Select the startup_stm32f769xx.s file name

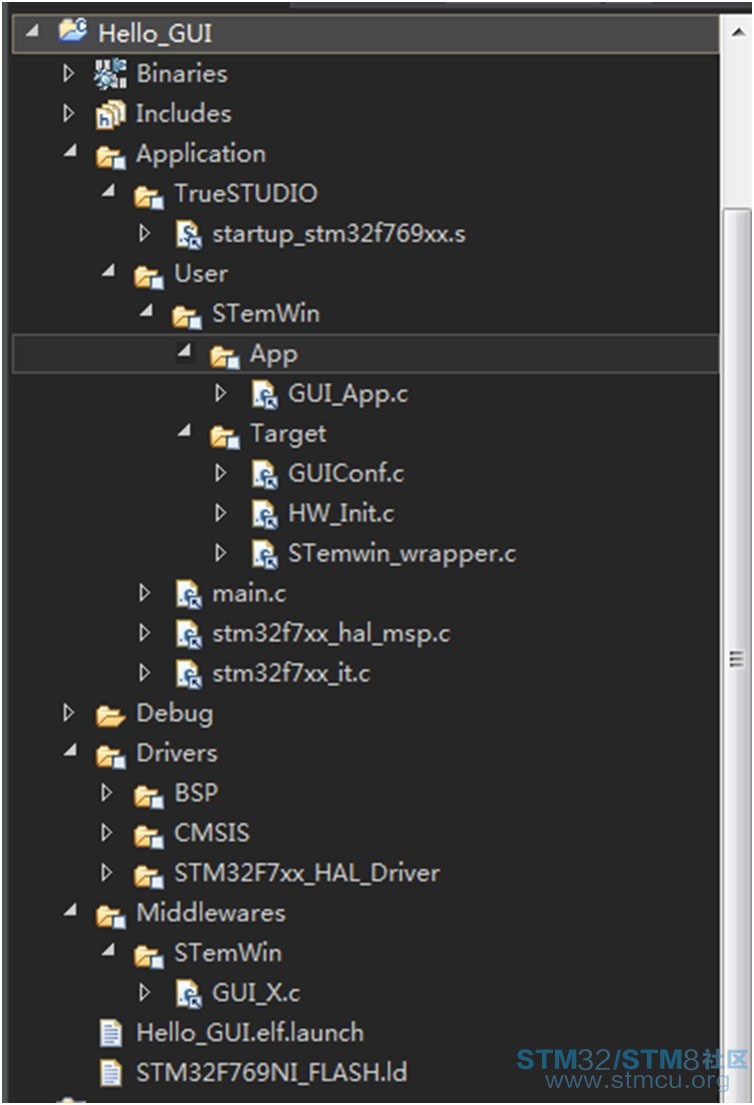tap(339, 234)
